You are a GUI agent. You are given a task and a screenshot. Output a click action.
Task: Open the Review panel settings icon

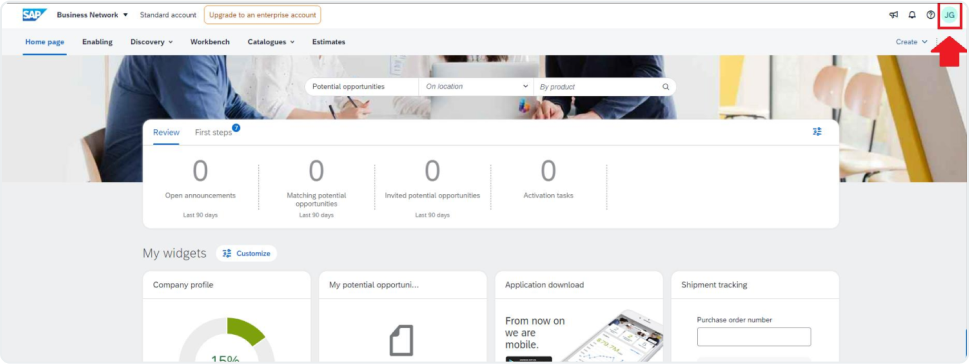click(x=818, y=132)
